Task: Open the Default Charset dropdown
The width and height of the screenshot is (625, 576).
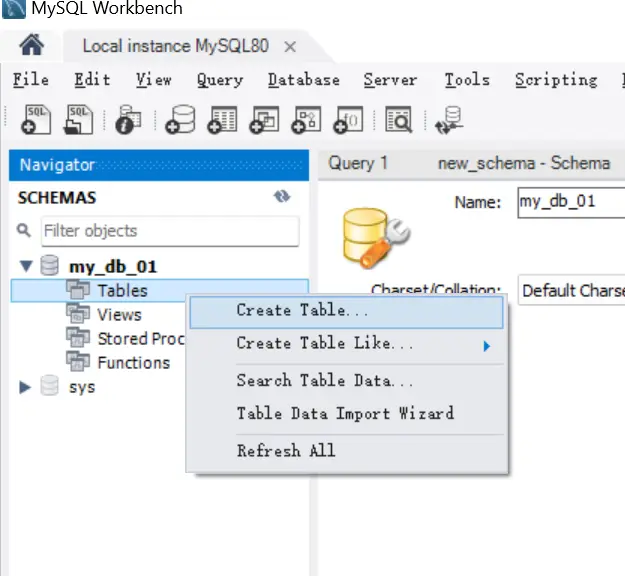Action: [x=571, y=291]
